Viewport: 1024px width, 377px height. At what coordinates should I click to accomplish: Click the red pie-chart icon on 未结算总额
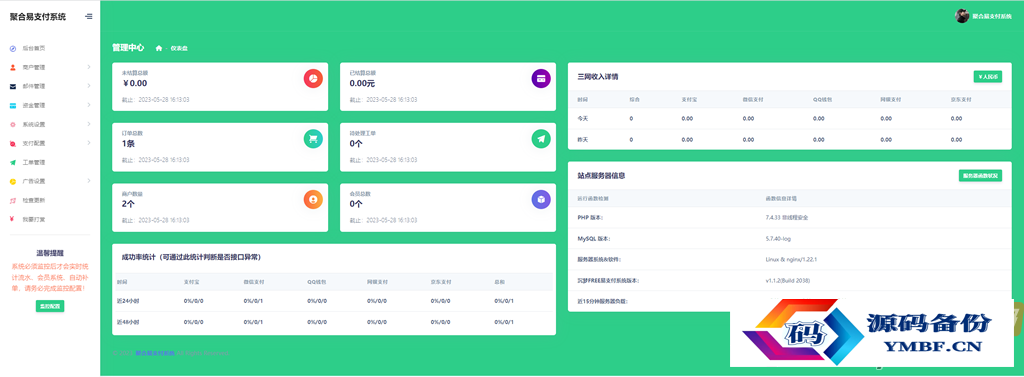pyautogui.click(x=313, y=78)
